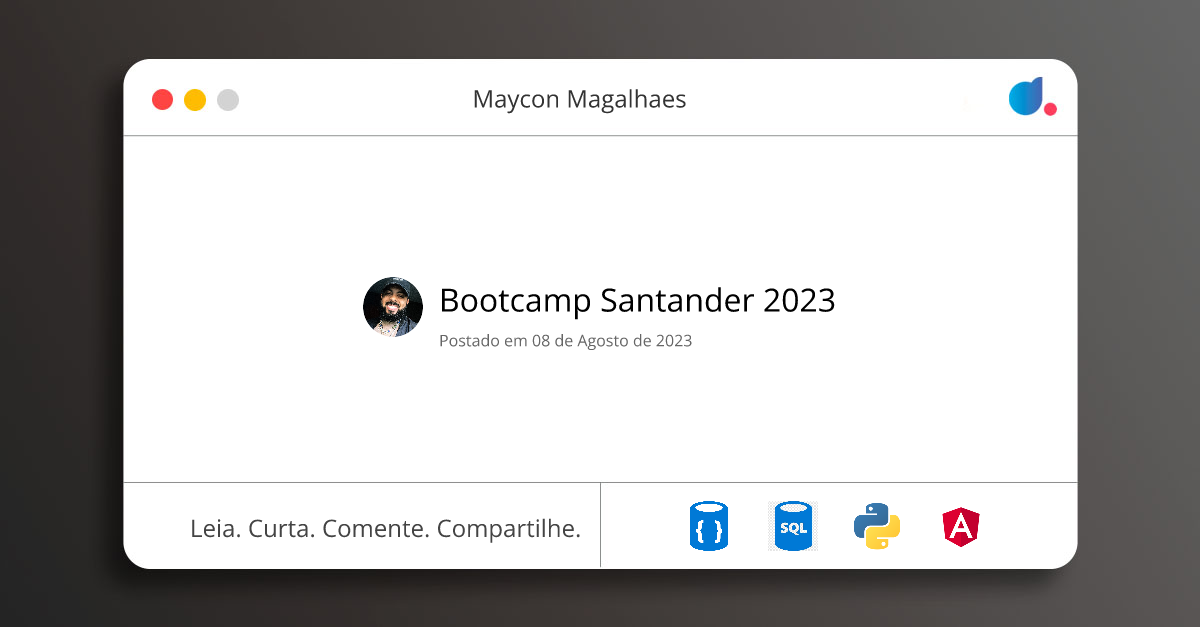Click the DIO logo in the top right
This screenshot has height=628, width=1200.
tap(1027, 97)
